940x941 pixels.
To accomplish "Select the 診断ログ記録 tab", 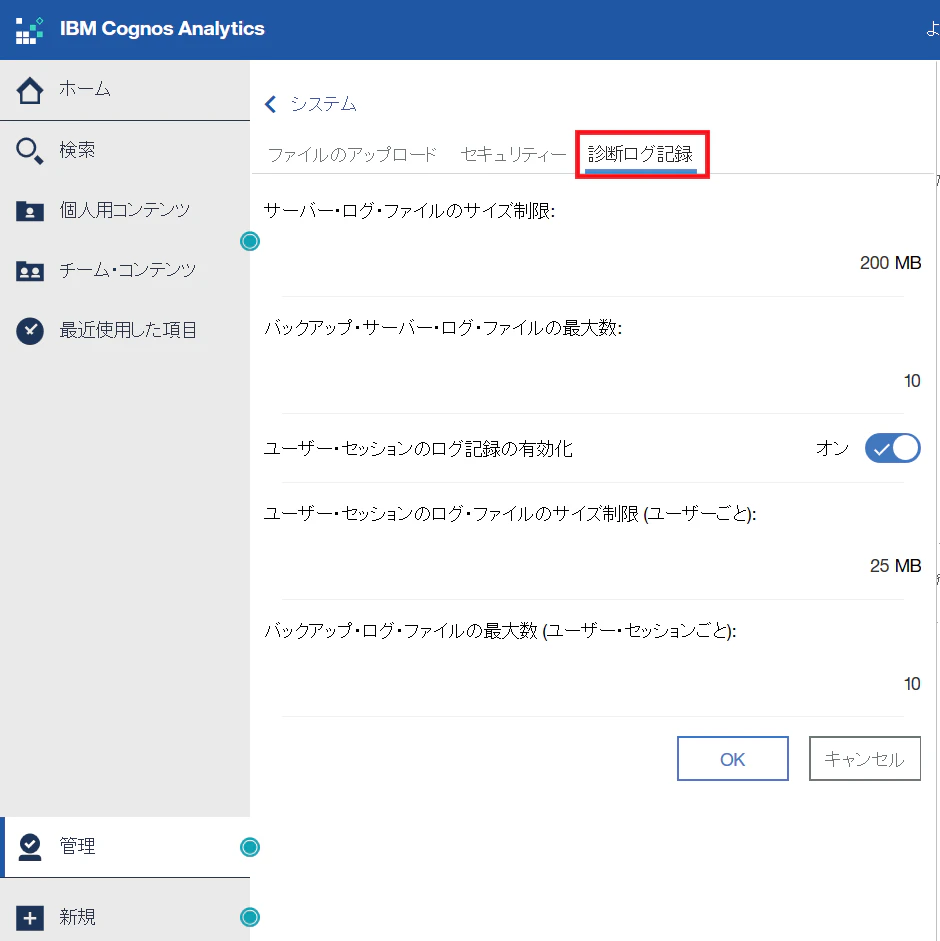I will (x=640, y=154).
